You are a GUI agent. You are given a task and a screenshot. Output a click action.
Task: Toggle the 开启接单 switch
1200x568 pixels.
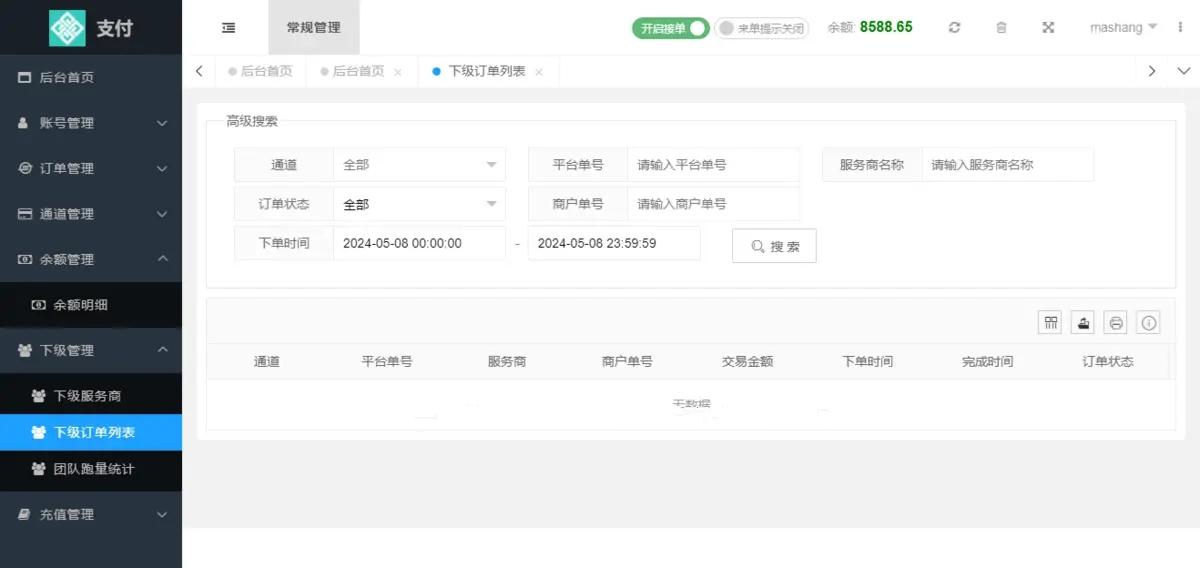(x=670, y=28)
